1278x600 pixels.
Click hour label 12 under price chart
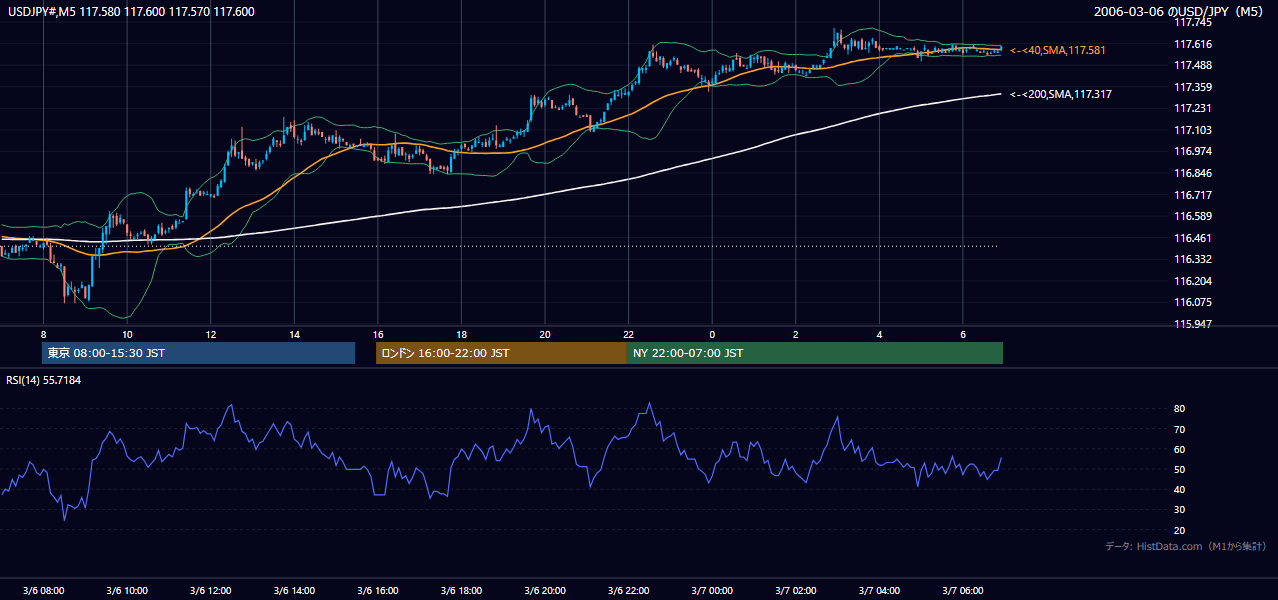211,334
